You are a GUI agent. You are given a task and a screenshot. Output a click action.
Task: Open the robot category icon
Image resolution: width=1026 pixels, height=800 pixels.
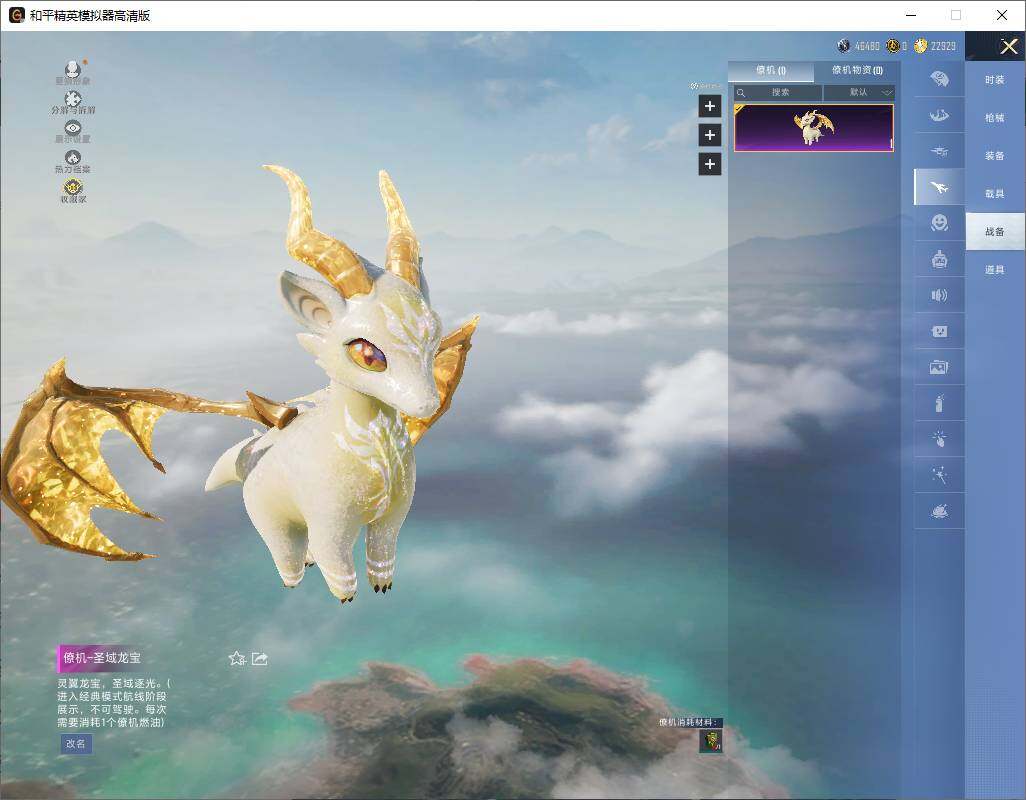(x=939, y=260)
